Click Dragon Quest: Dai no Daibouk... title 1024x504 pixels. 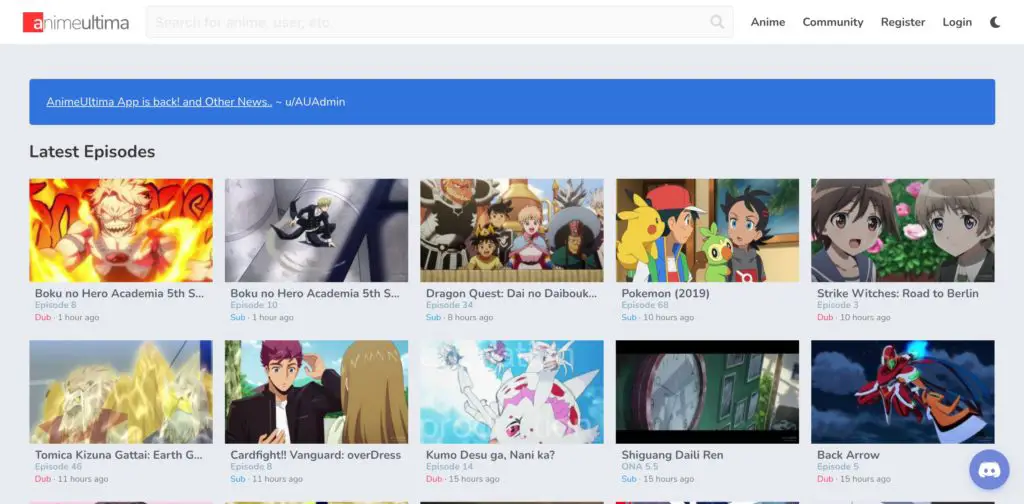[511, 294]
